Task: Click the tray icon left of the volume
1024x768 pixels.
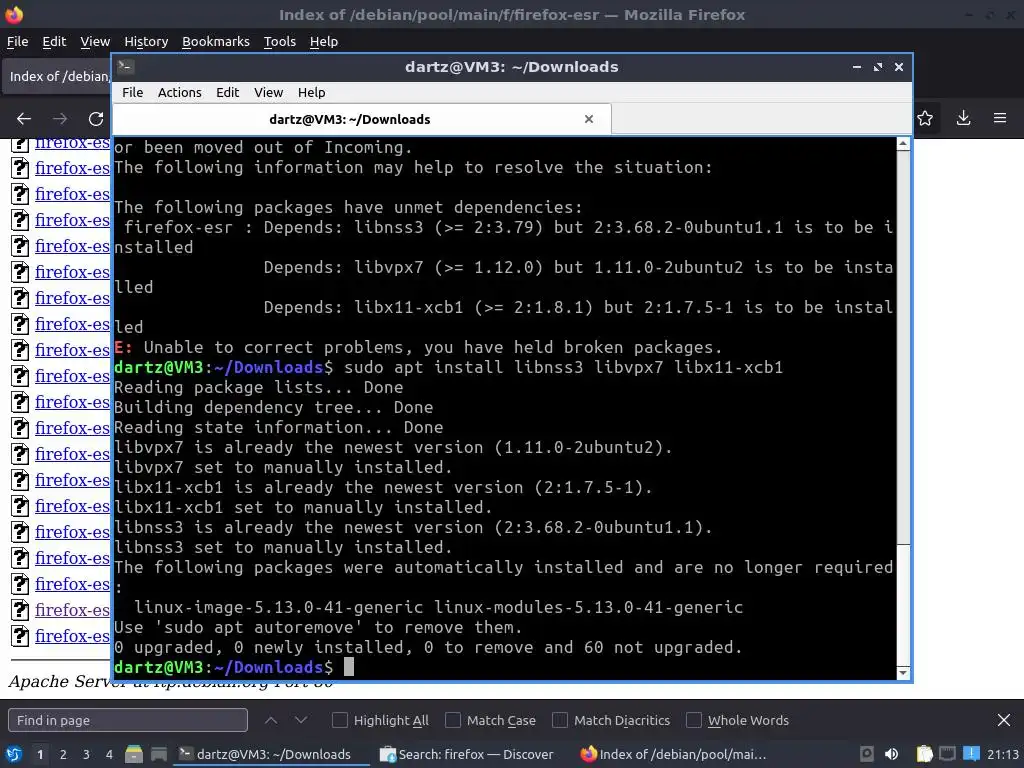Action: [x=867, y=754]
